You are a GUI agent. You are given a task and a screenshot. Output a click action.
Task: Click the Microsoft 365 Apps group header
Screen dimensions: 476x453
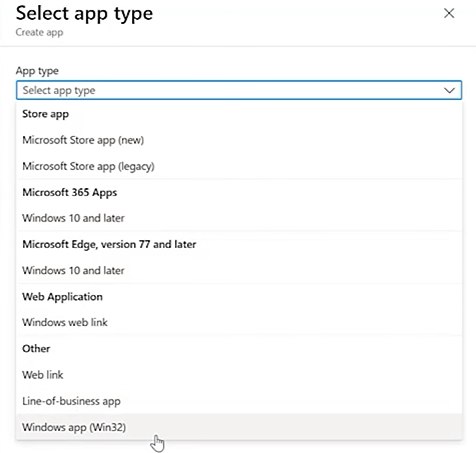click(69, 192)
